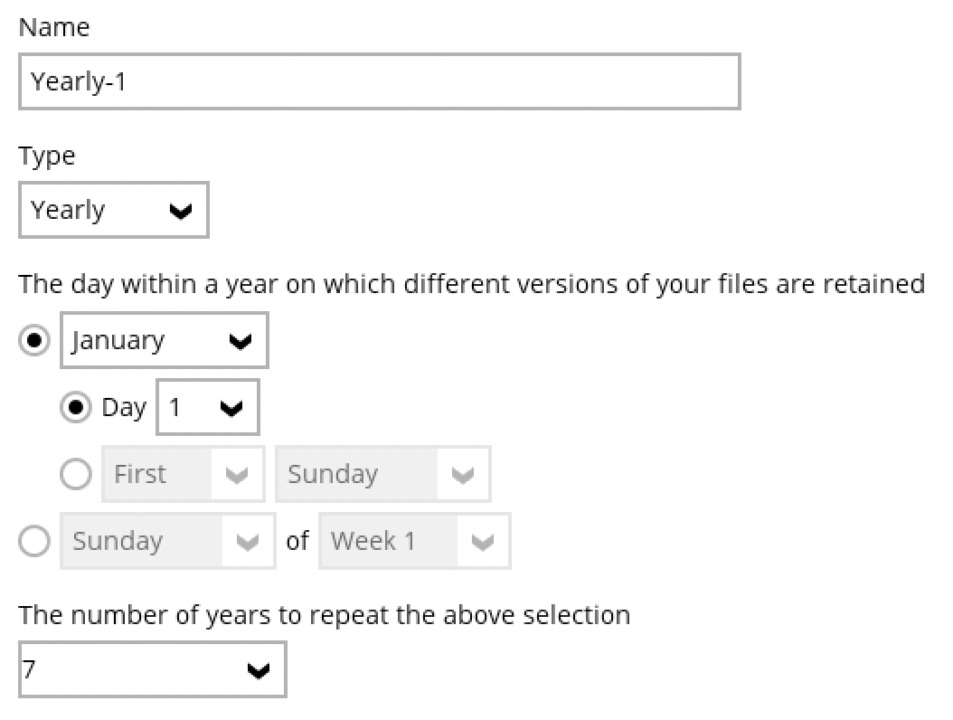Open the number of years dropdown showing 7

click(x=152, y=670)
